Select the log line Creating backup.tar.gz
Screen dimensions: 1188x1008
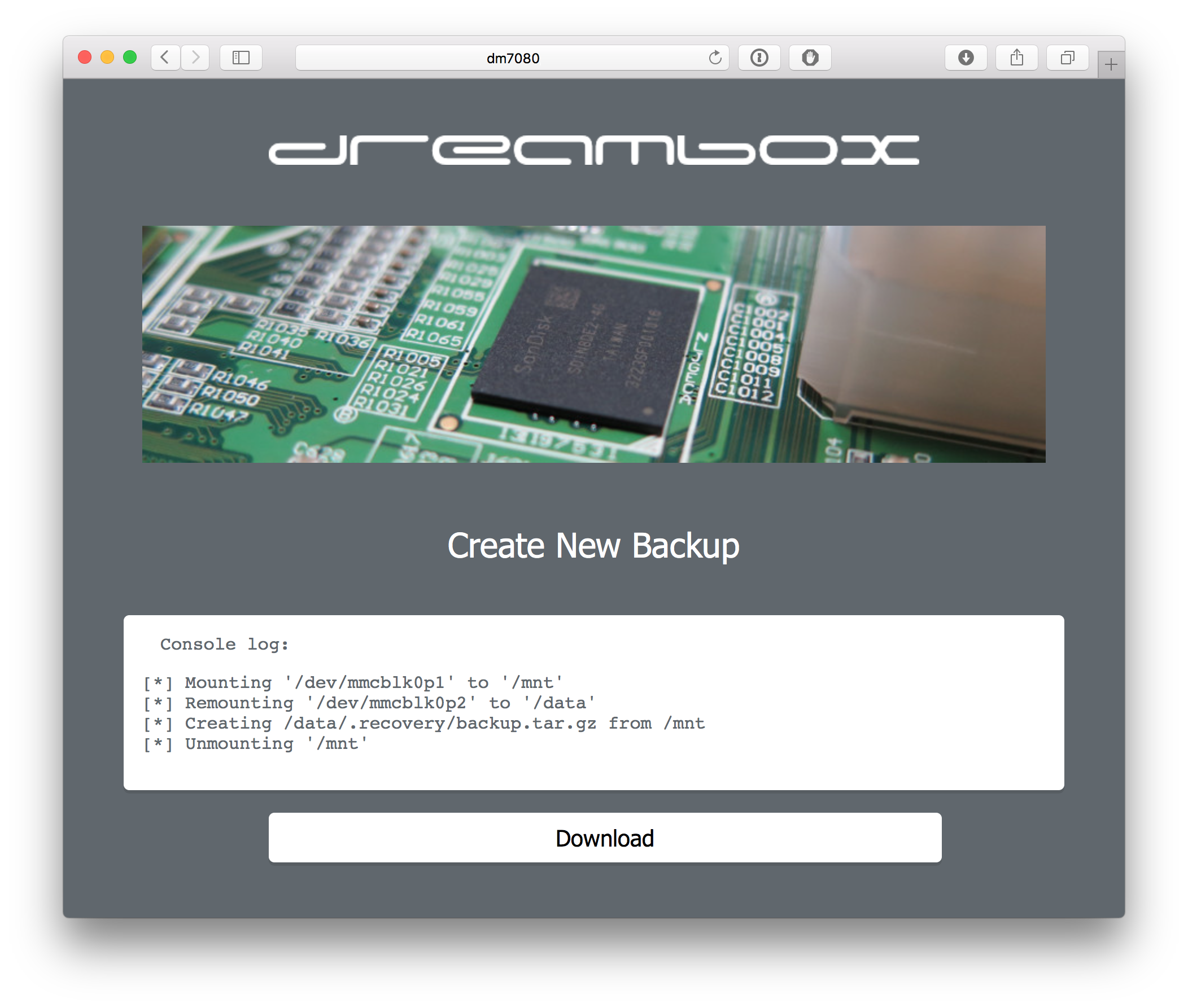coord(423,724)
